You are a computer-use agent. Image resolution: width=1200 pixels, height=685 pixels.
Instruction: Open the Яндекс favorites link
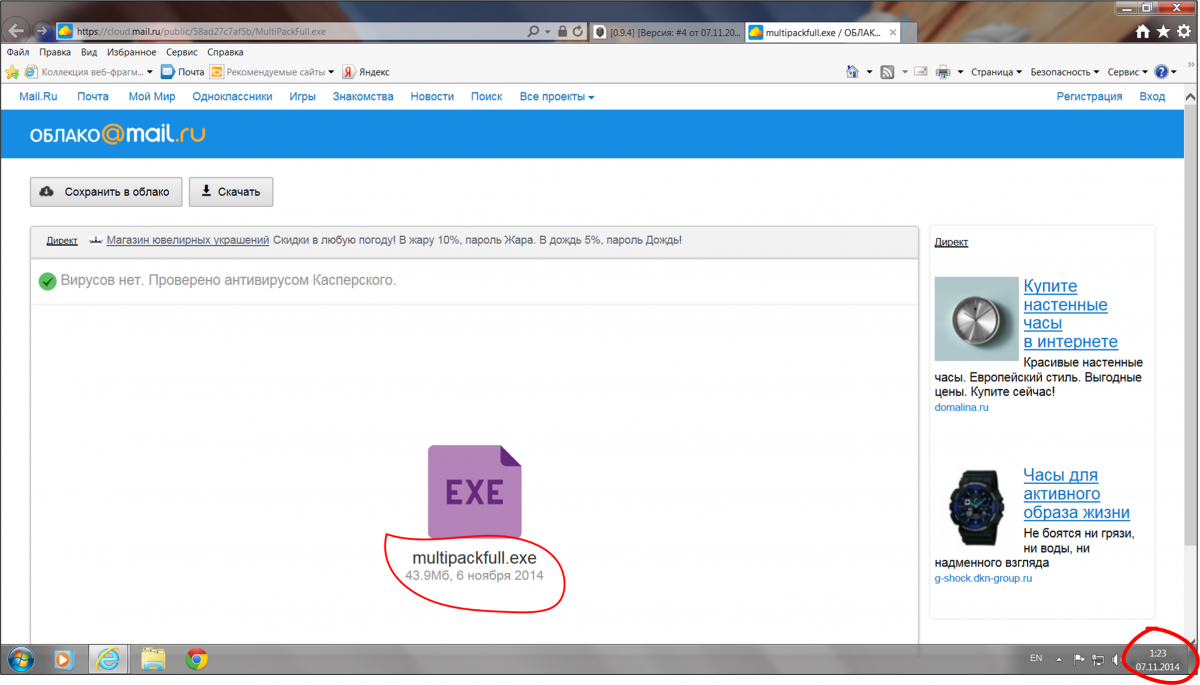coord(366,72)
